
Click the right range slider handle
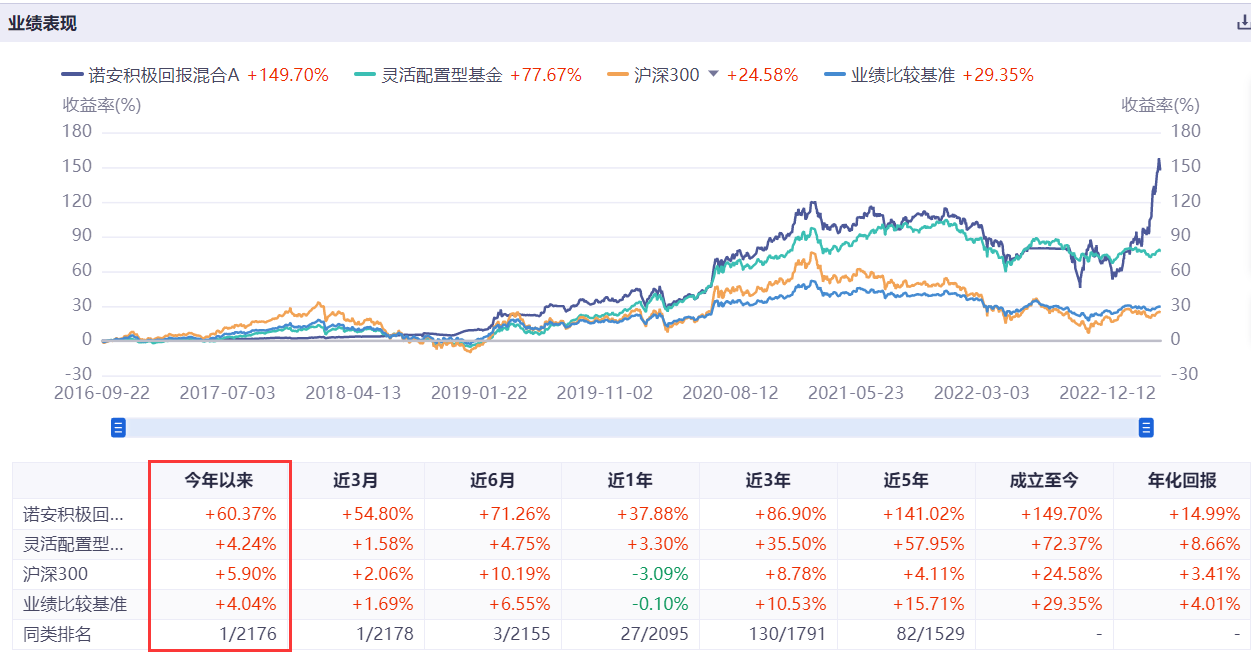click(1146, 428)
